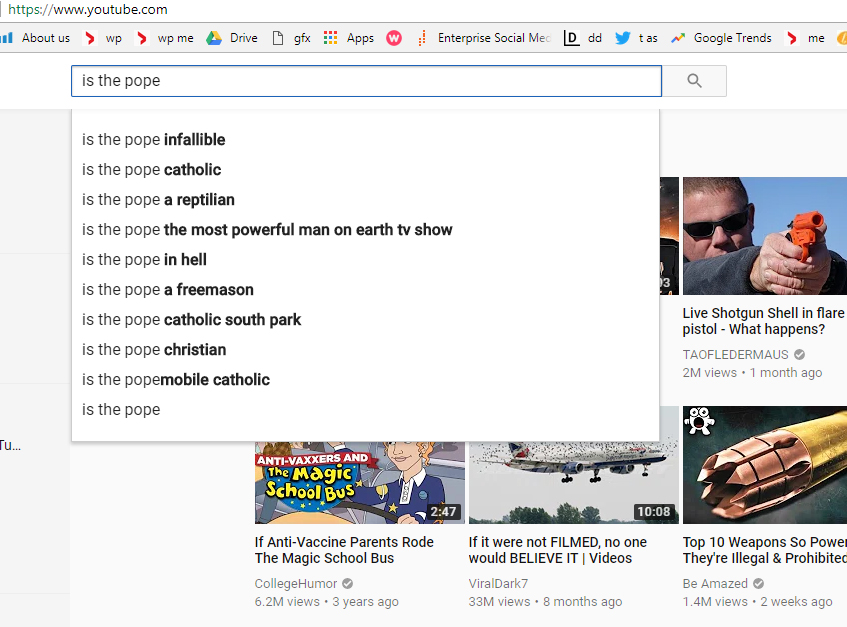Pick 'is the pope a freemason' suggestion
Screen dimensions: 847x627
168,290
